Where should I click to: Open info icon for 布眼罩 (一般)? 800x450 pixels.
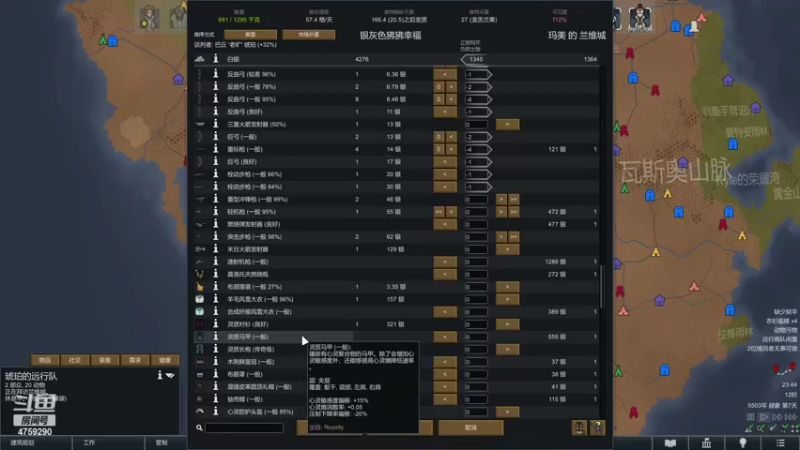tap(215, 374)
